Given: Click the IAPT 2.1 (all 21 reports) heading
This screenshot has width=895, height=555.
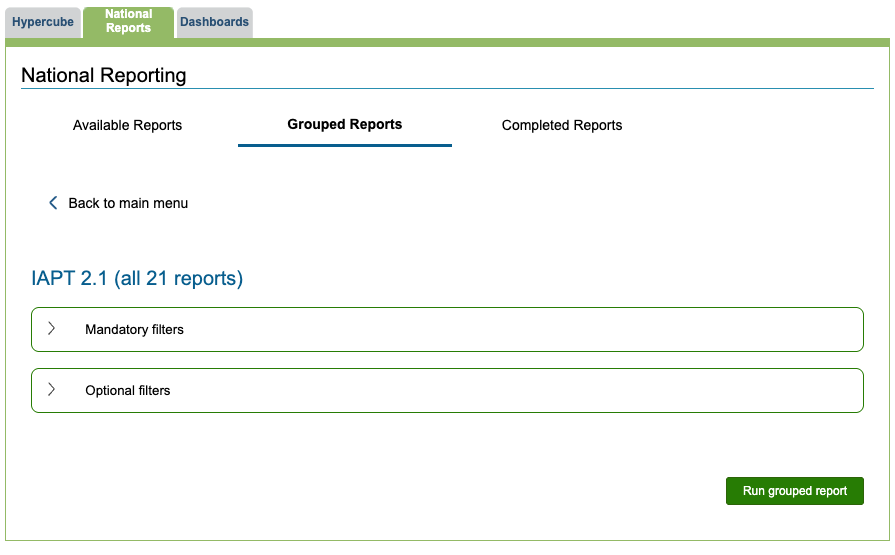Looking at the screenshot, I should point(137,278).
